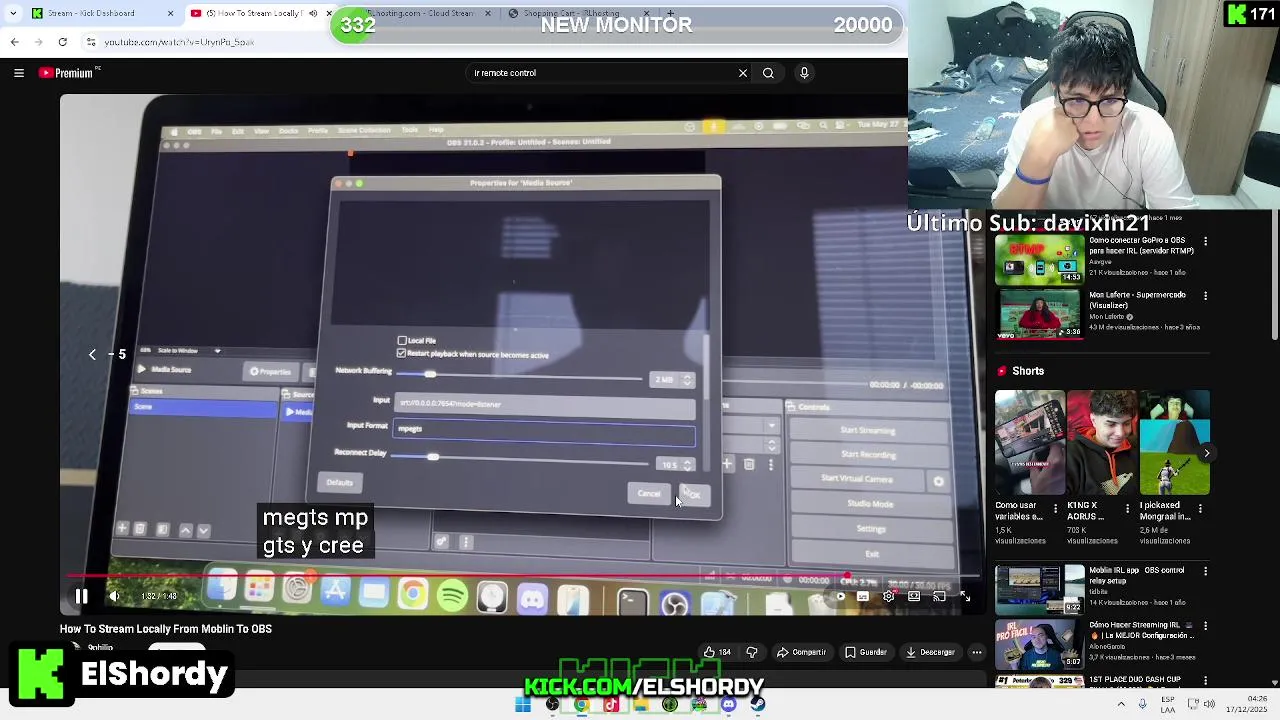Go back in the browser
Screen dimensions: 1280x720
pyautogui.click(x=14, y=42)
